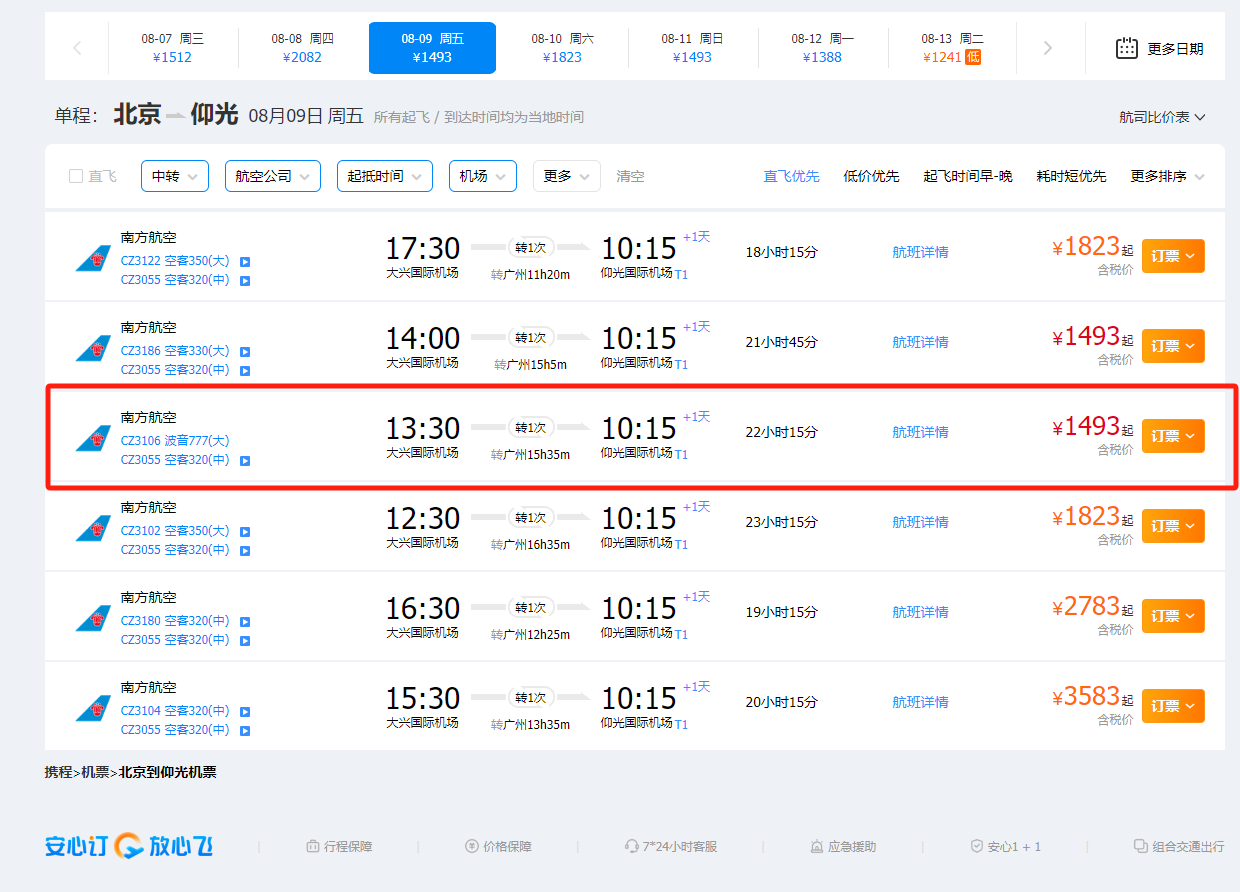Select the 08-13 周二 lowest price date tab
The image size is (1240, 892).
tap(951, 48)
